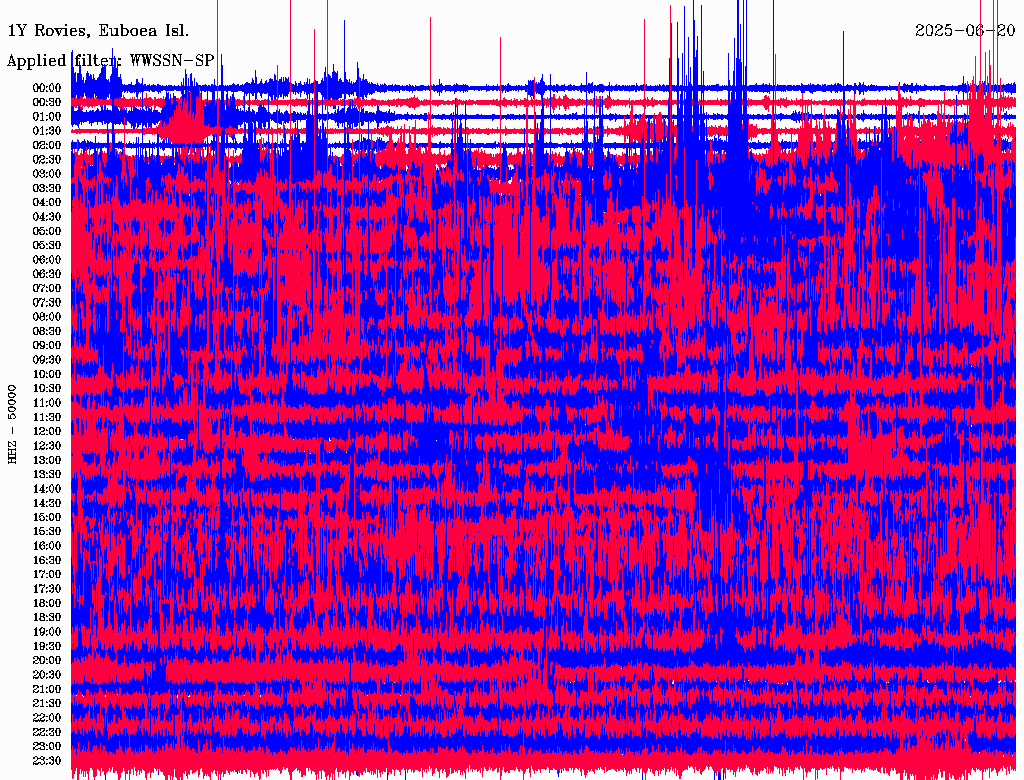Click the 09:00 time label
Viewport: 1024px width, 780px height.
(47, 346)
